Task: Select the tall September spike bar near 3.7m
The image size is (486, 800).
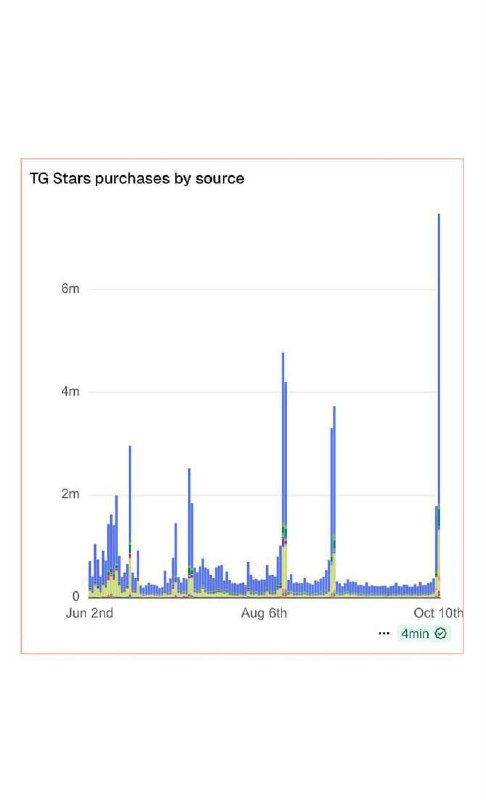Action: (x=334, y=502)
